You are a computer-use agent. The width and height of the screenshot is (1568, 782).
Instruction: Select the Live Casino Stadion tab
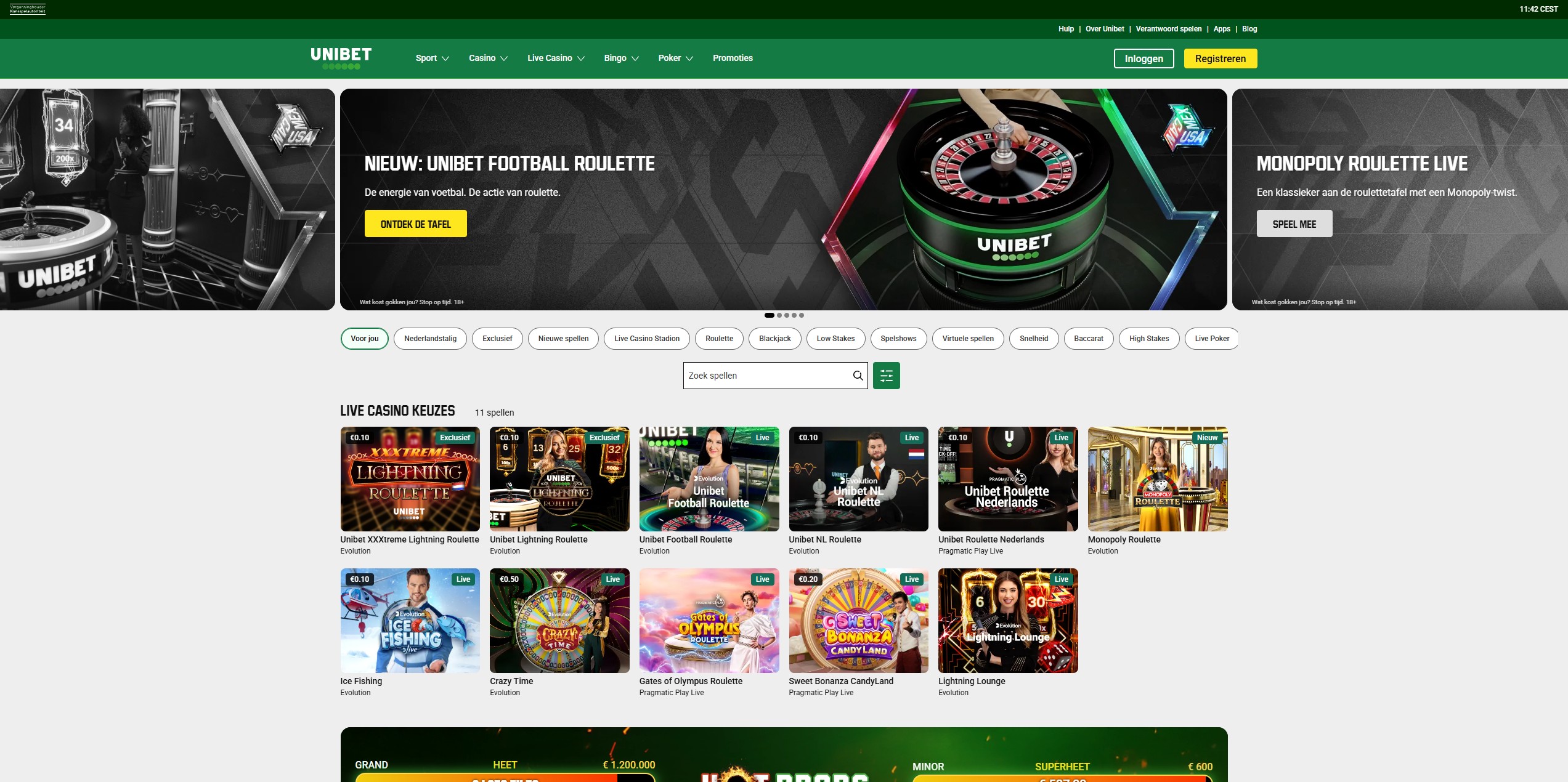(647, 339)
